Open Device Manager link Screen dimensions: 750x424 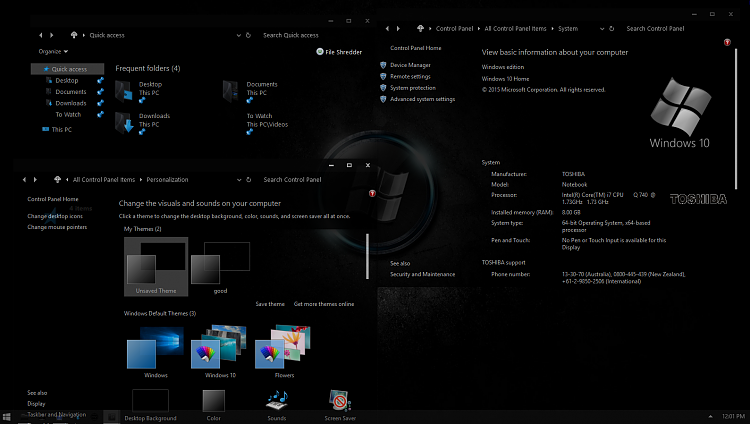tap(410, 65)
